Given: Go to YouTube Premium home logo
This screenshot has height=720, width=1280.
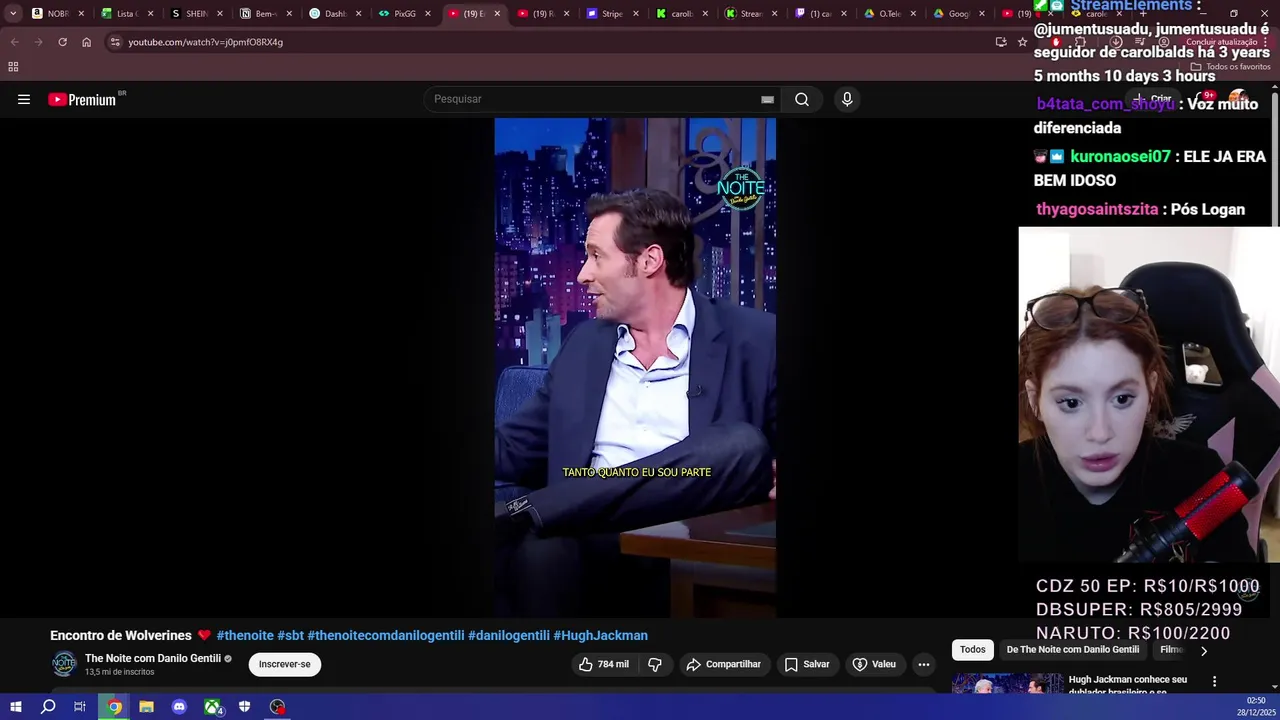Looking at the screenshot, I should (82, 99).
